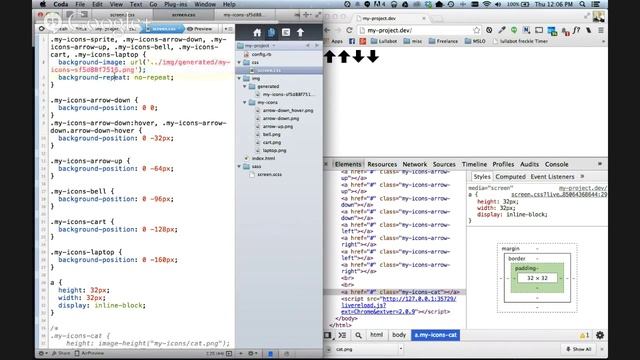Open laptop.png in Coda file tree
The height and width of the screenshot is (360, 640).
(x=274, y=150)
